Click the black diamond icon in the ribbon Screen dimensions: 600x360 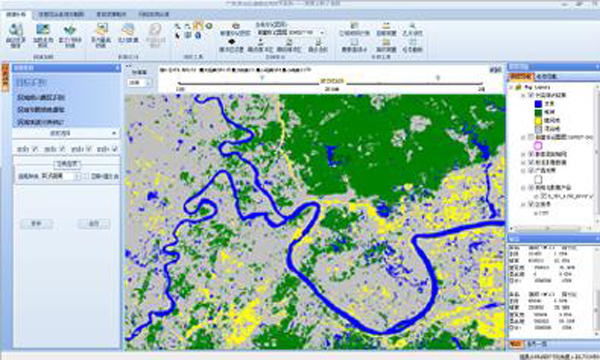pyautogui.click(x=231, y=41)
